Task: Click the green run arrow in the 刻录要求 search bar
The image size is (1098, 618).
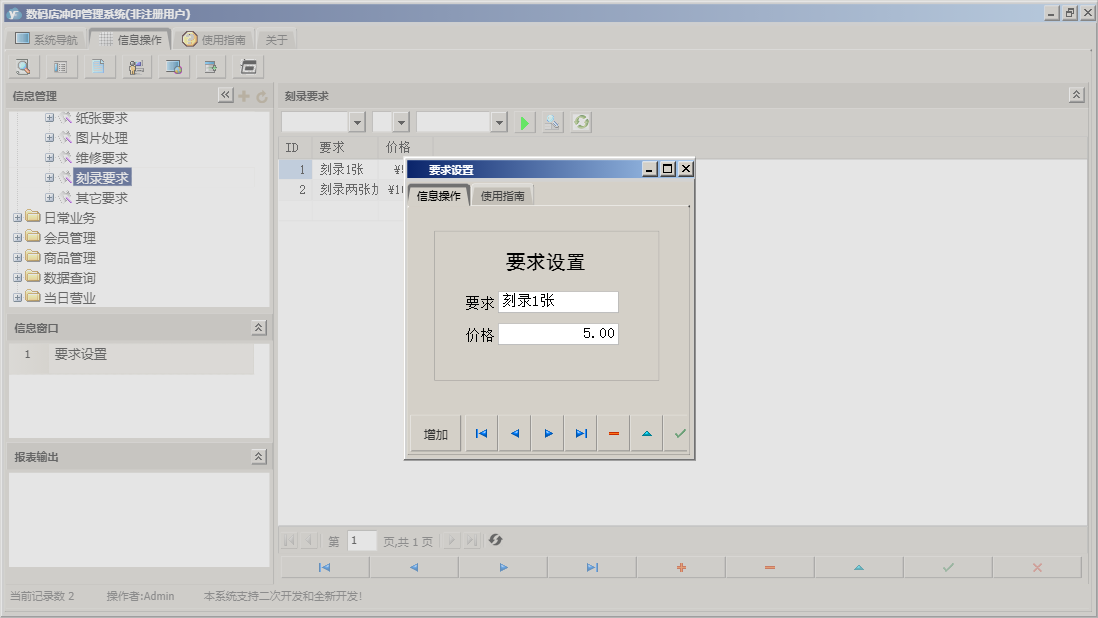Action: tap(525, 122)
